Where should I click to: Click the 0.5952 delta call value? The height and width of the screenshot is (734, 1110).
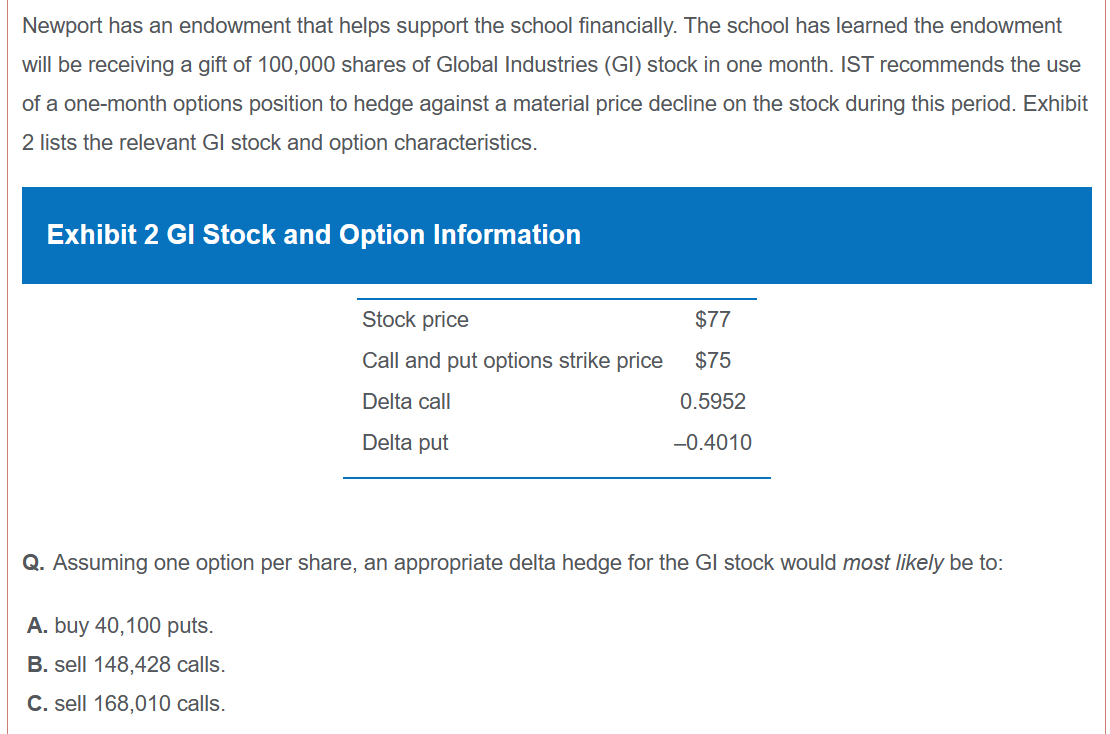coord(713,402)
